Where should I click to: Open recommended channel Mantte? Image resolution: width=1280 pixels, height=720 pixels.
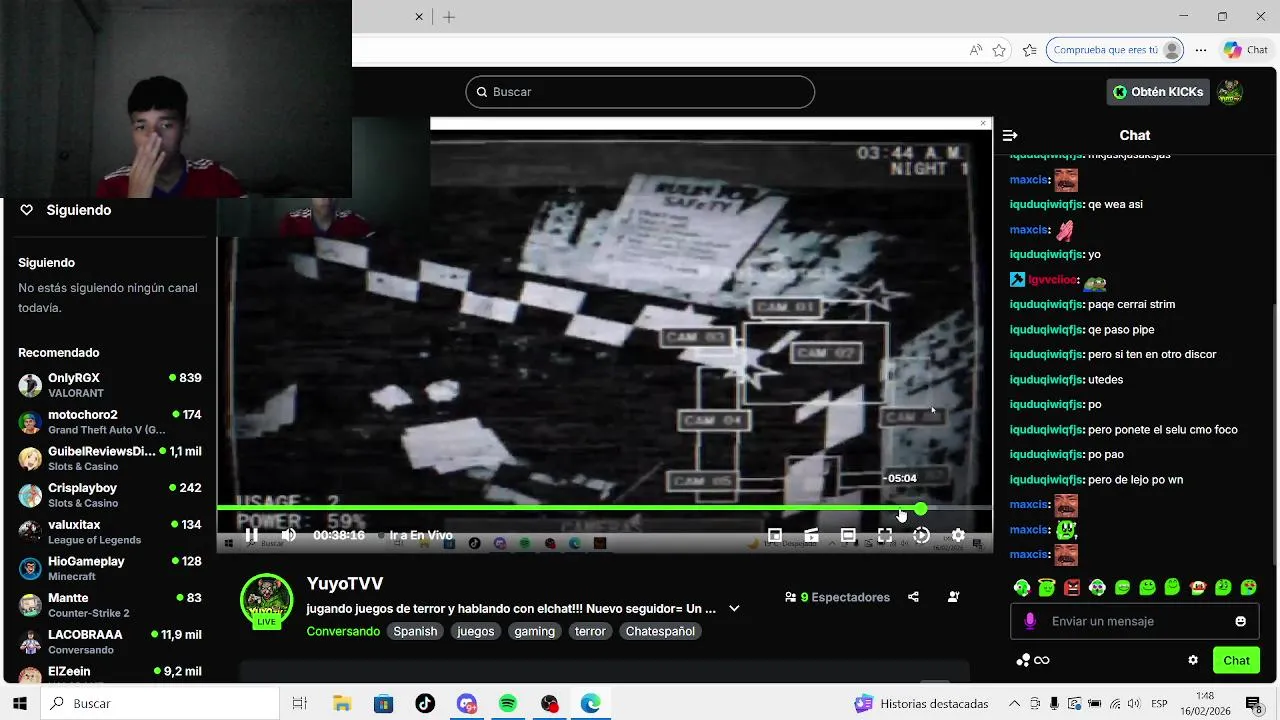(110, 605)
